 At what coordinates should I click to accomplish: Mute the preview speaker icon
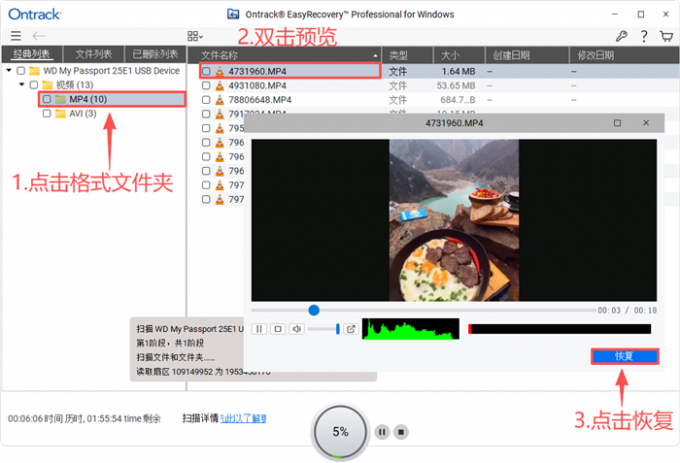[x=297, y=329]
